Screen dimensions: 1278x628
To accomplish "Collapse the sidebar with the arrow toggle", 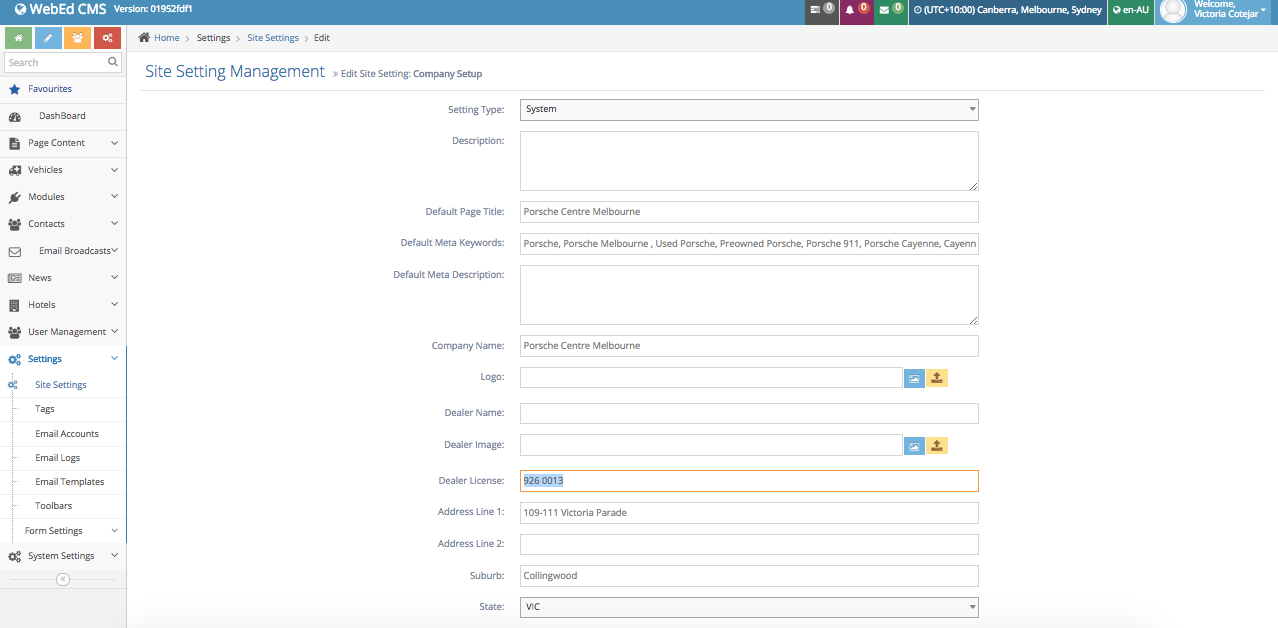I will [x=63, y=579].
